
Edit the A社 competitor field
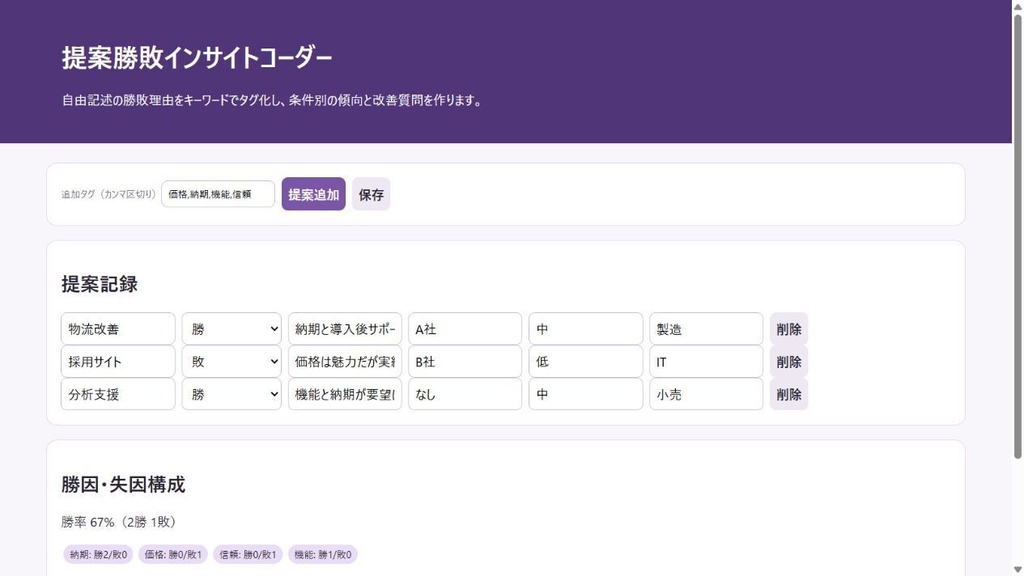(x=465, y=328)
